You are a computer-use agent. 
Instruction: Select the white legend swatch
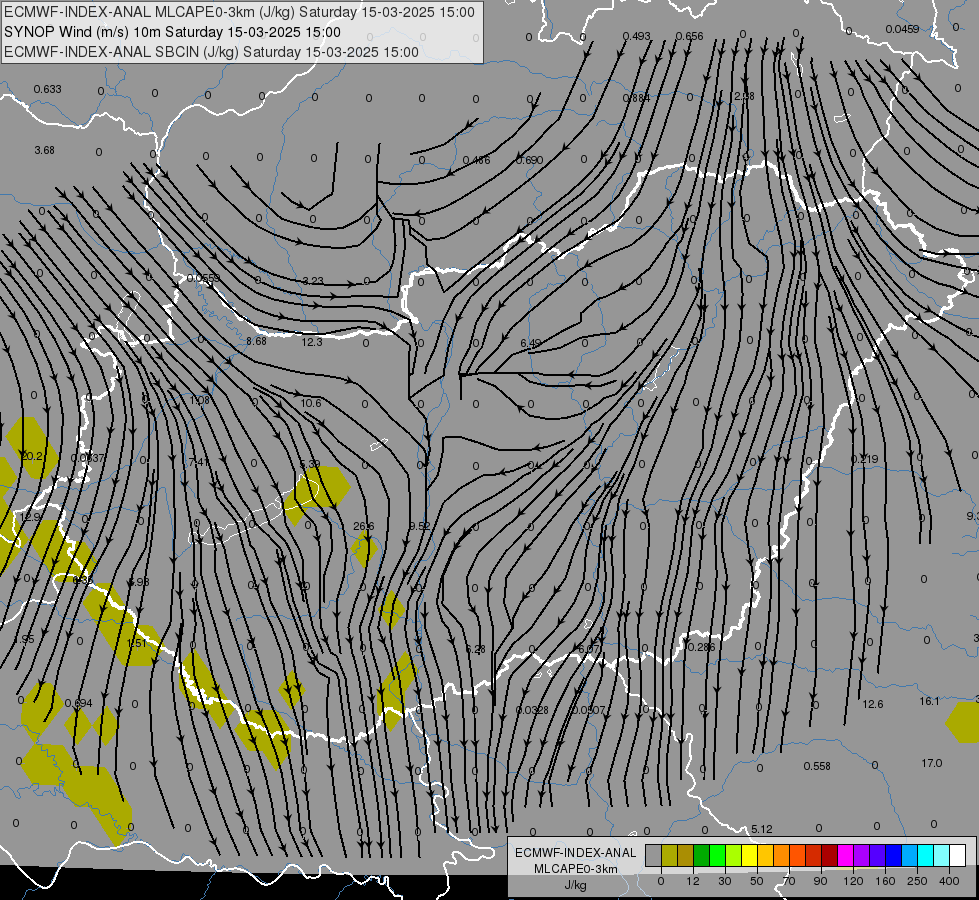[x=958, y=855]
